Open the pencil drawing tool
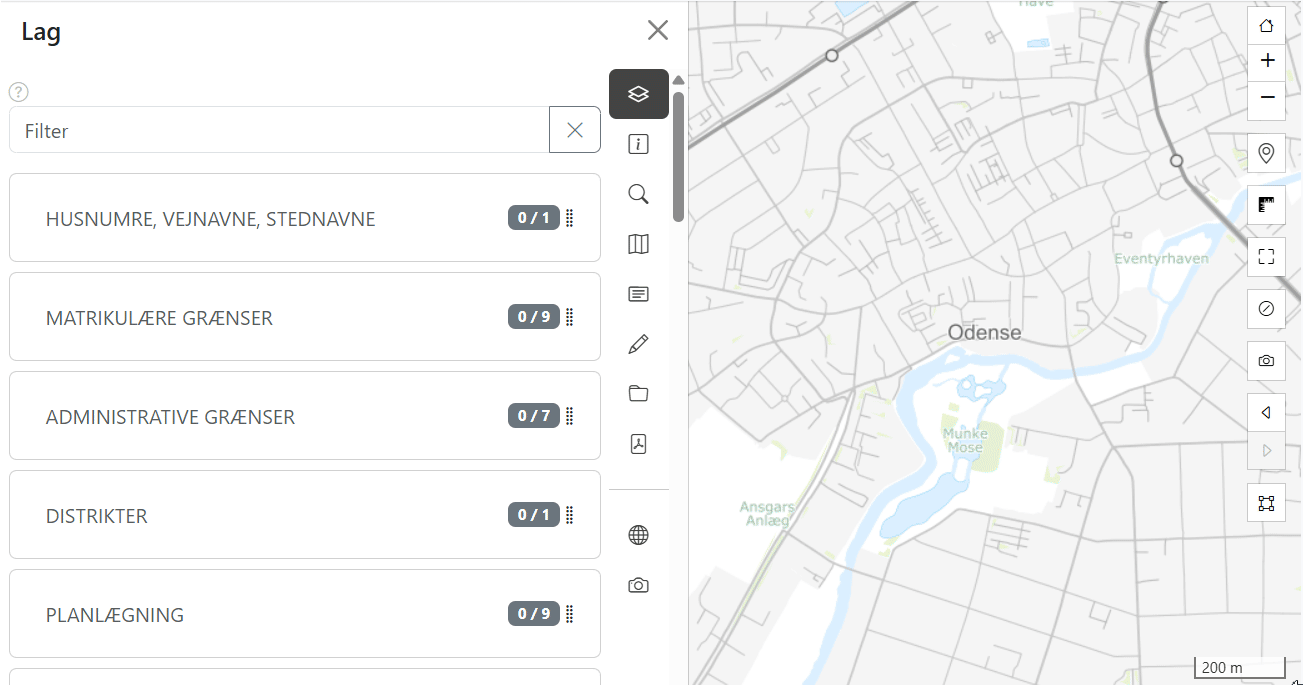Image resolution: width=1303 pixels, height=685 pixels. pos(638,344)
